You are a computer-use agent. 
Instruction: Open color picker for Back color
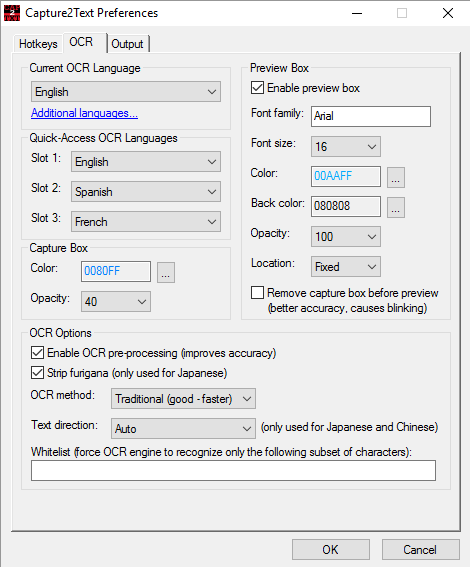[x=396, y=207]
